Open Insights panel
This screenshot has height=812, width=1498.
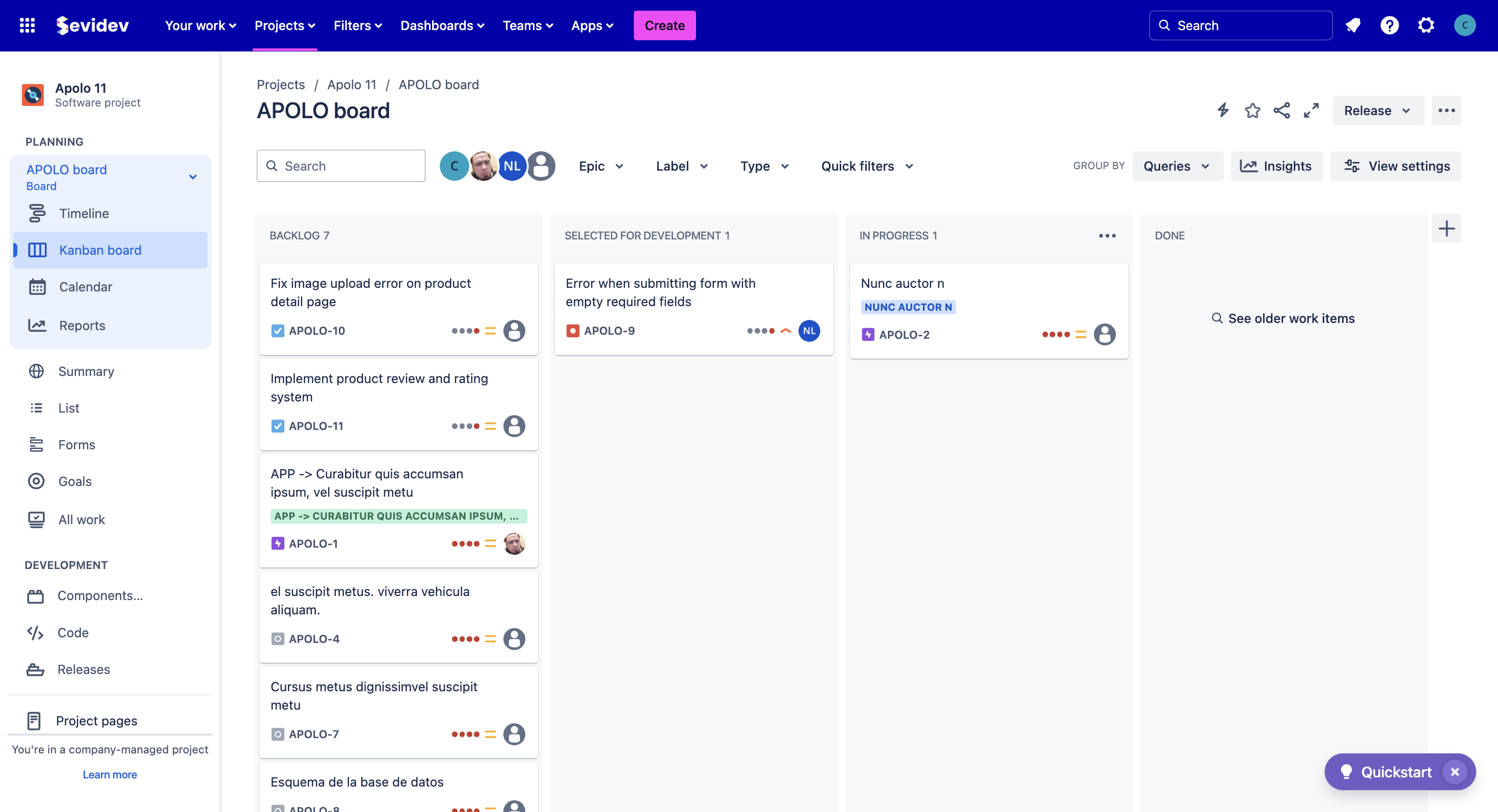tap(1276, 166)
